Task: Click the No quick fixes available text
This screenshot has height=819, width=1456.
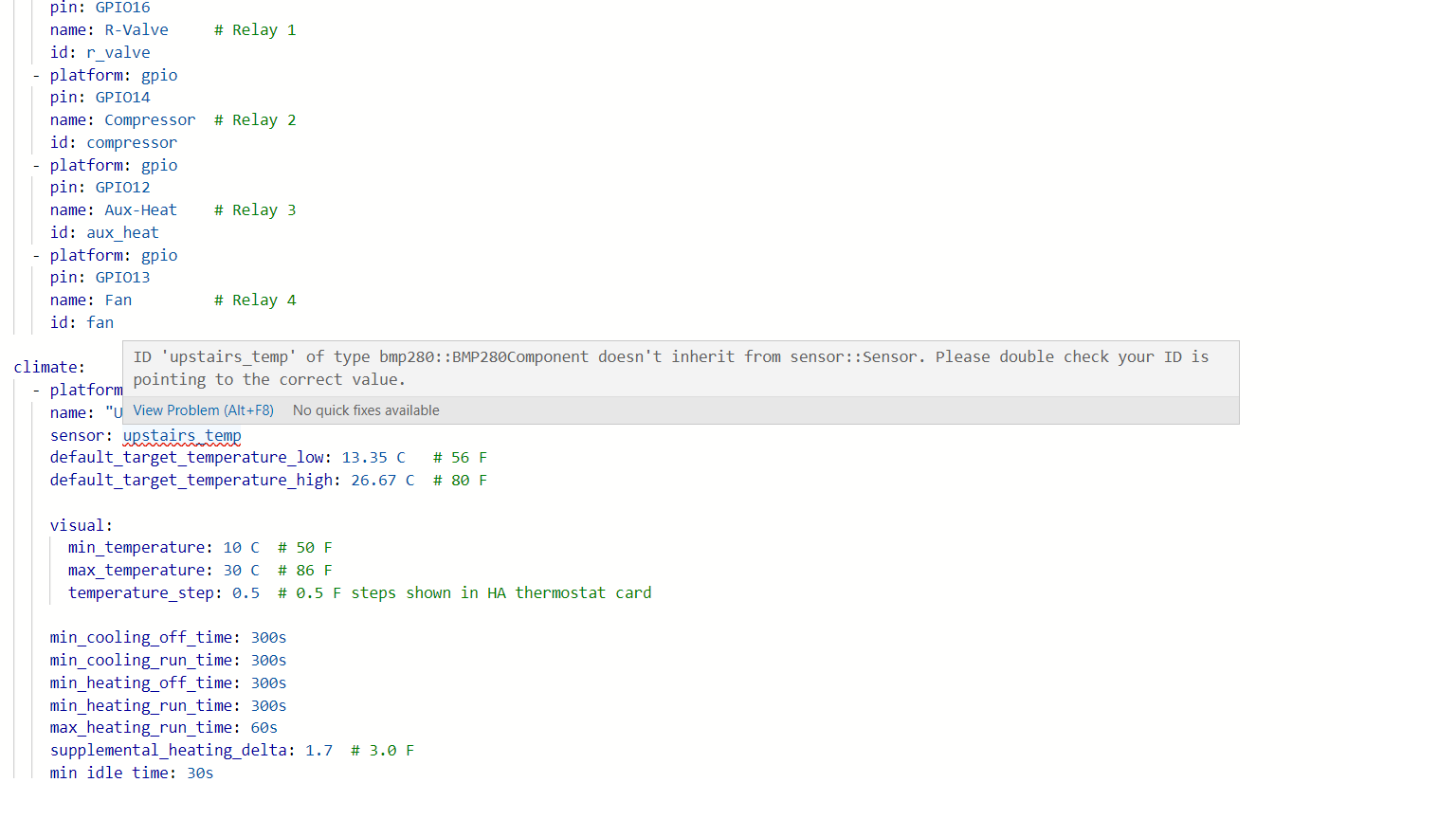Action: pos(366,409)
